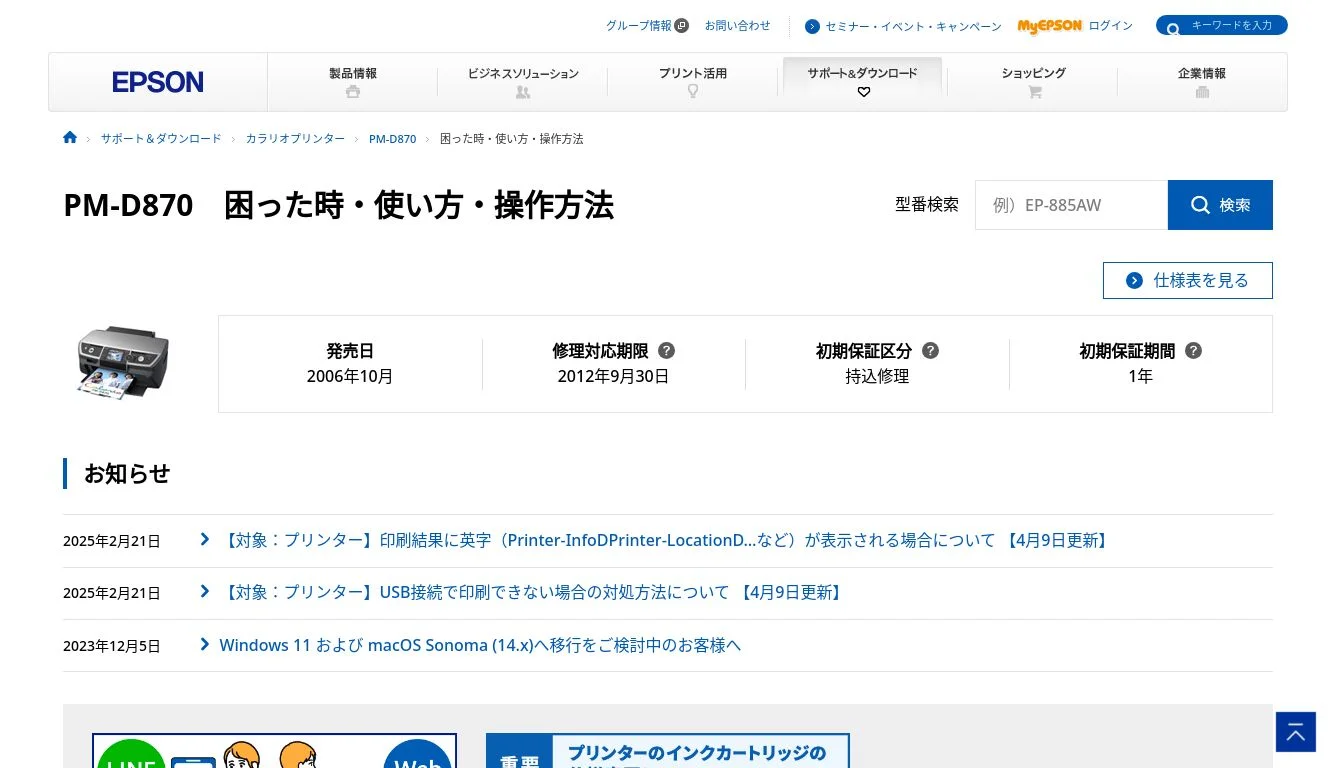Click chevron before 印刷結果に英字 notice
The height and width of the screenshot is (768, 1336).
(x=205, y=539)
